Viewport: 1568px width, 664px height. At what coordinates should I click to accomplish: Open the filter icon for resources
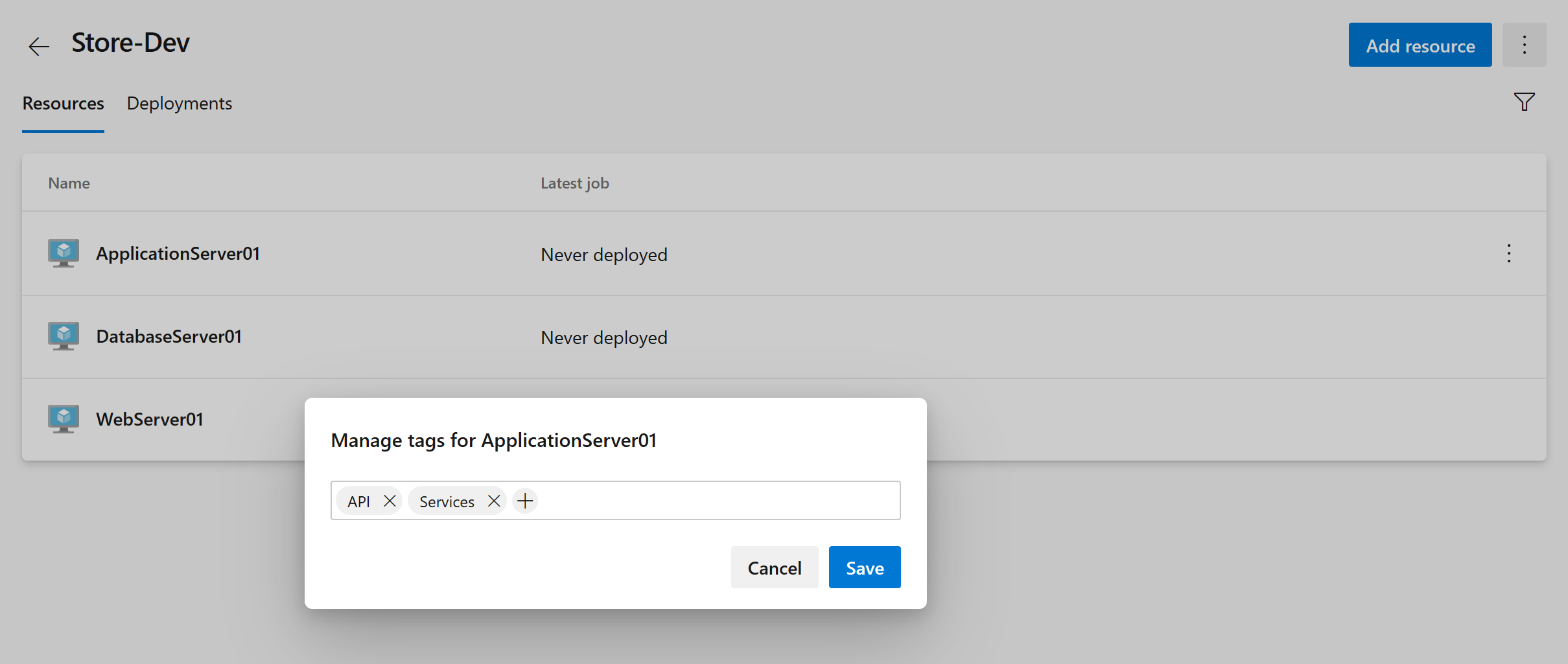(1524, 102)
